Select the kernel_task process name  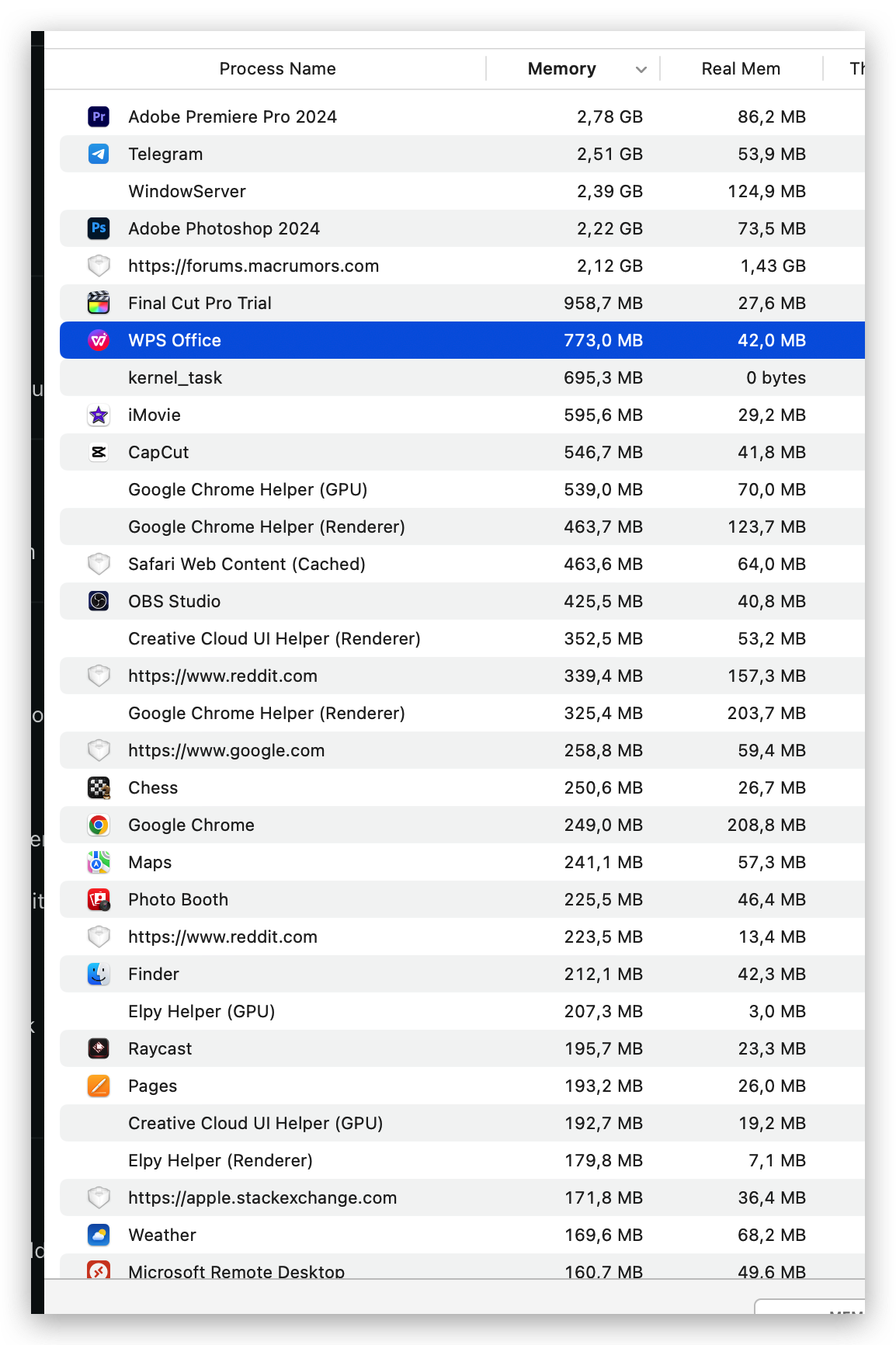click(175, 377)
